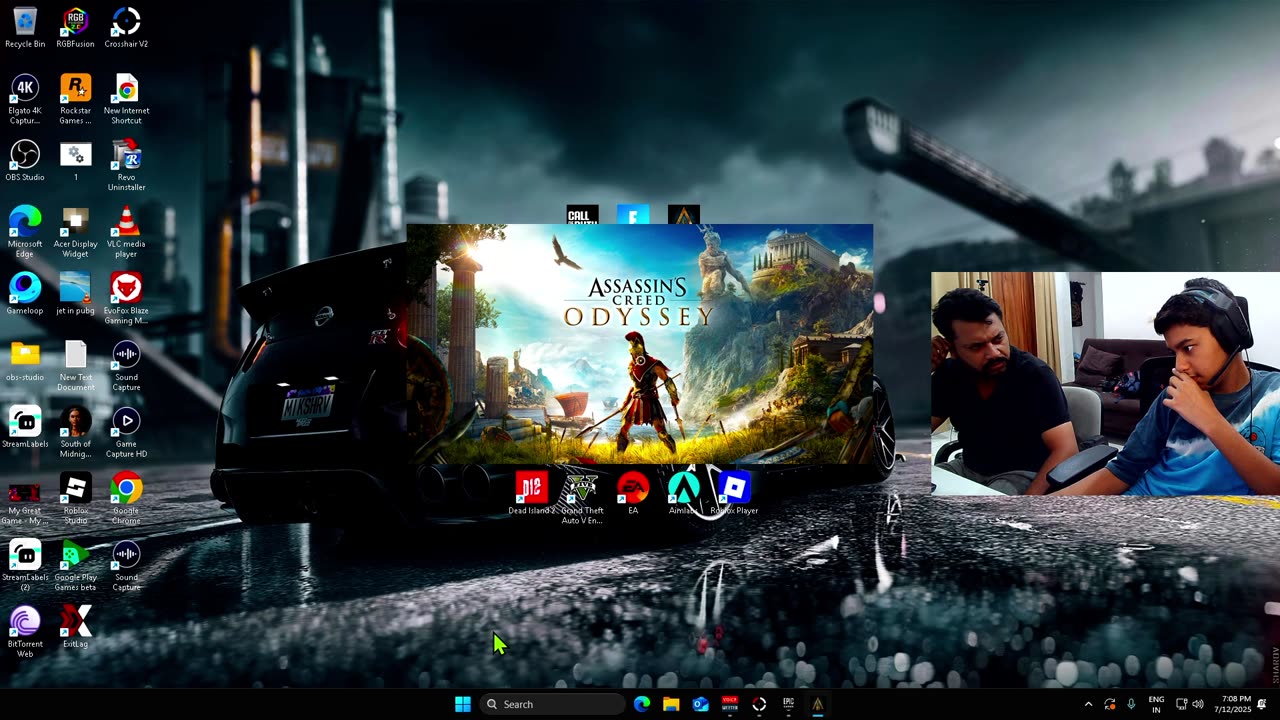Open the Gameloop desktop shortcut

25,294
